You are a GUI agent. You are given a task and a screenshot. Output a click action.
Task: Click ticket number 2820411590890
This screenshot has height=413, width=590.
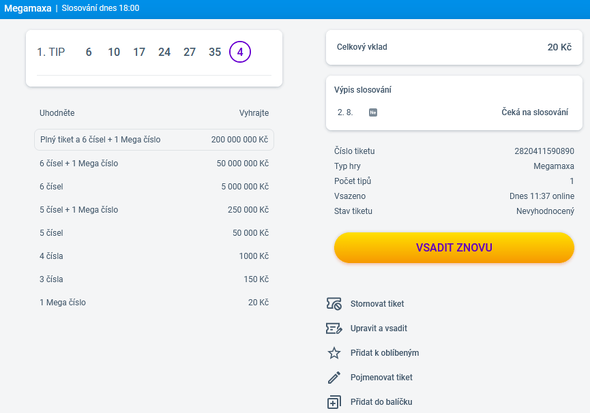pyautogui.click(x=544, y=151)
